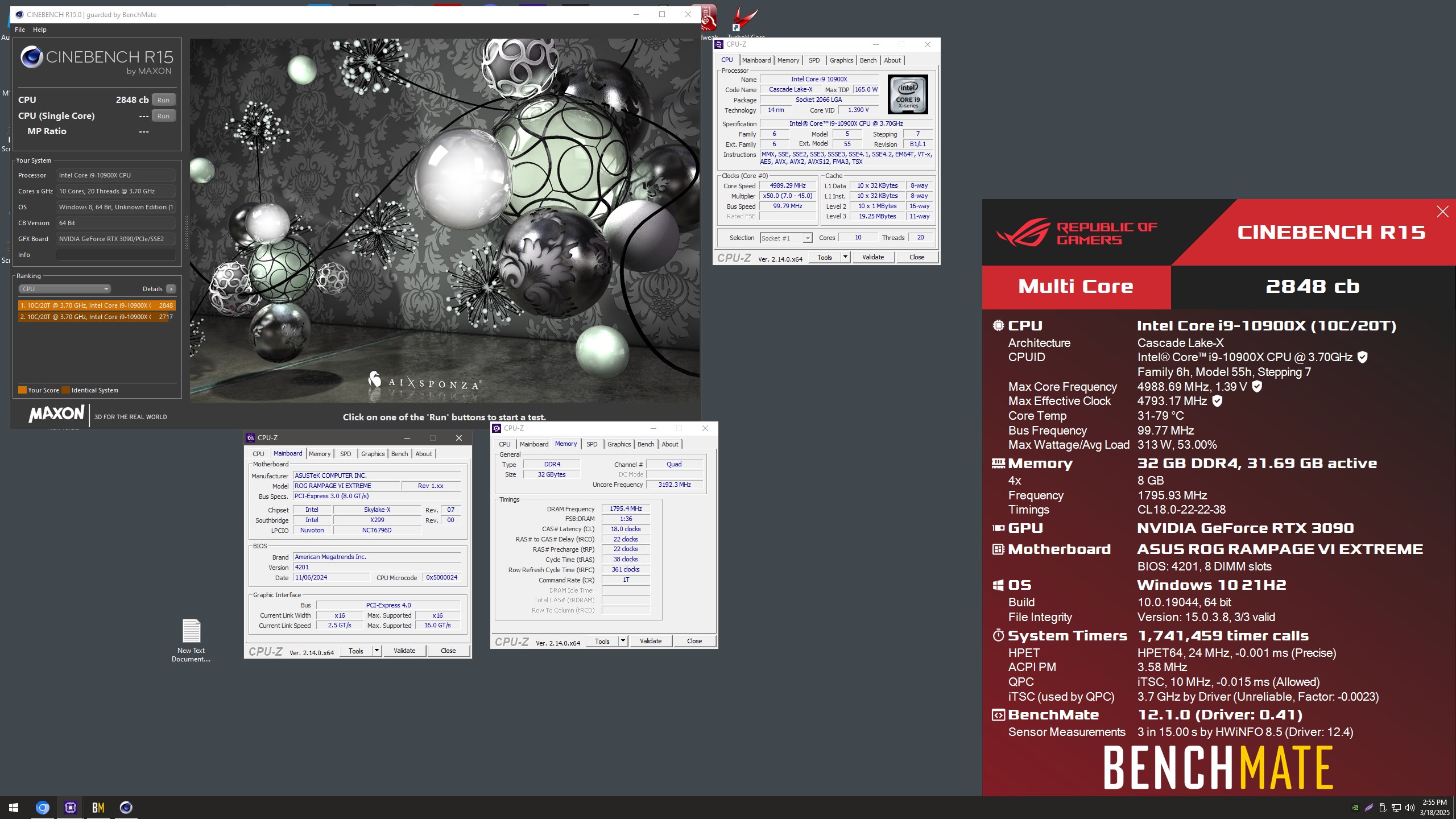
Task: Click the Cinebench title bar app icon
Action: click(x=19, y=15)
